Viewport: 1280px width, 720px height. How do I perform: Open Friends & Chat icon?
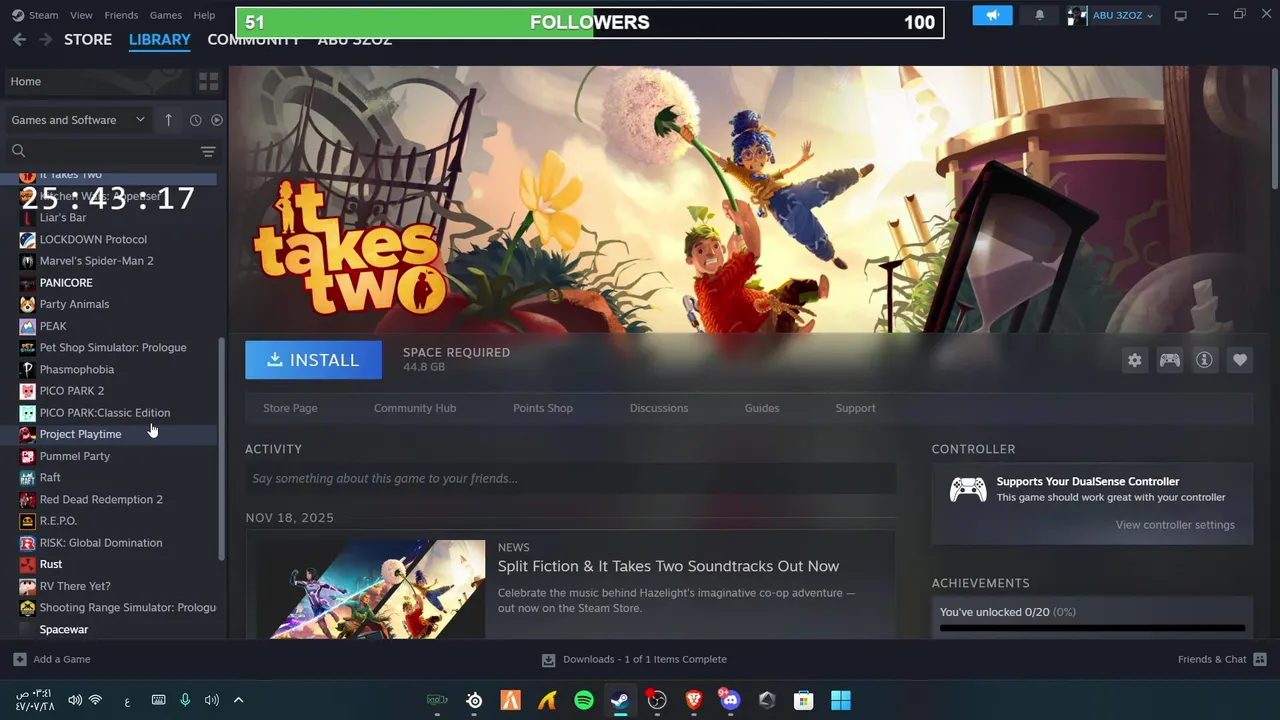(1260, 659)
